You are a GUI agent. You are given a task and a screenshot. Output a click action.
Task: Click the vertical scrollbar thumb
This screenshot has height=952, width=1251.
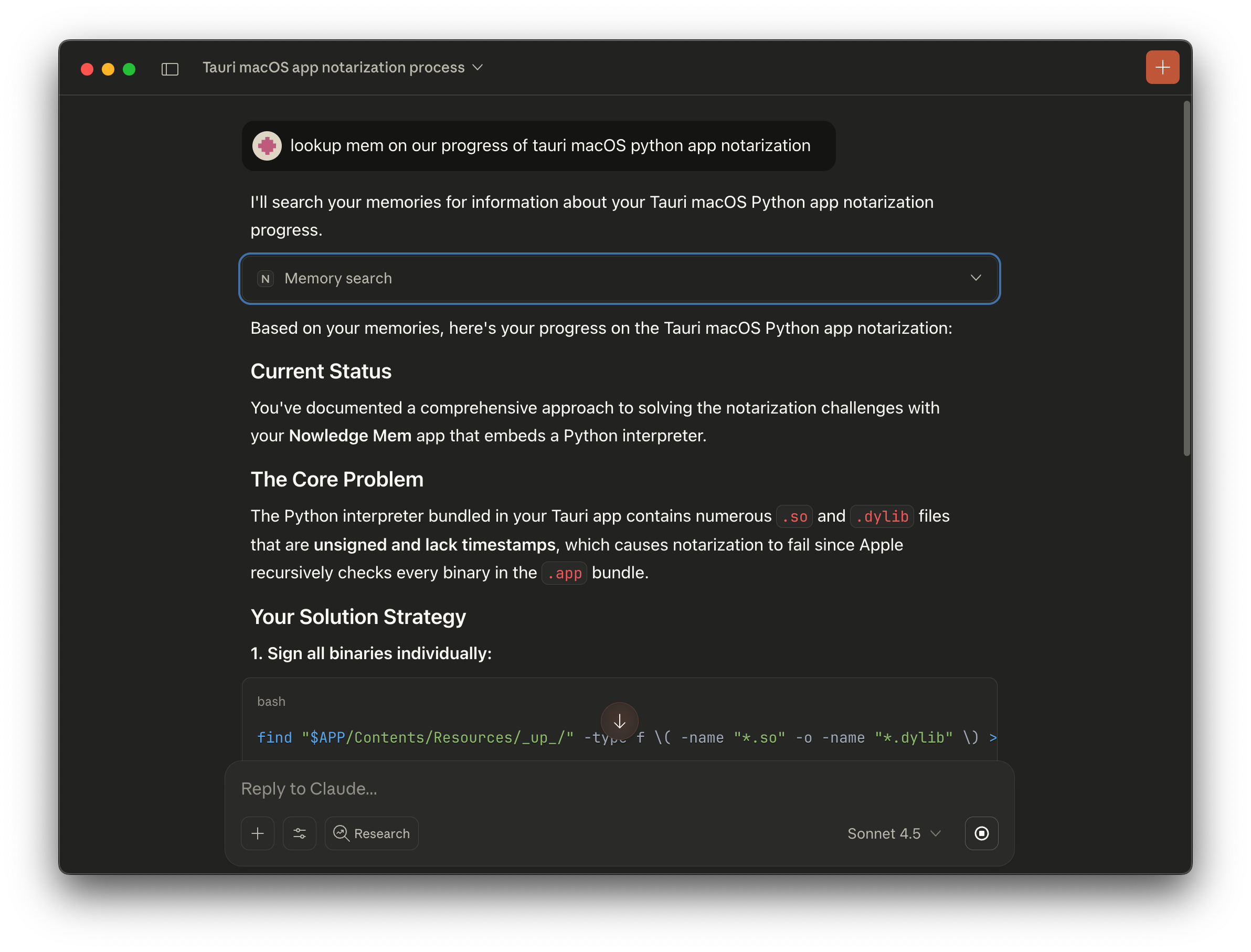1186,278
